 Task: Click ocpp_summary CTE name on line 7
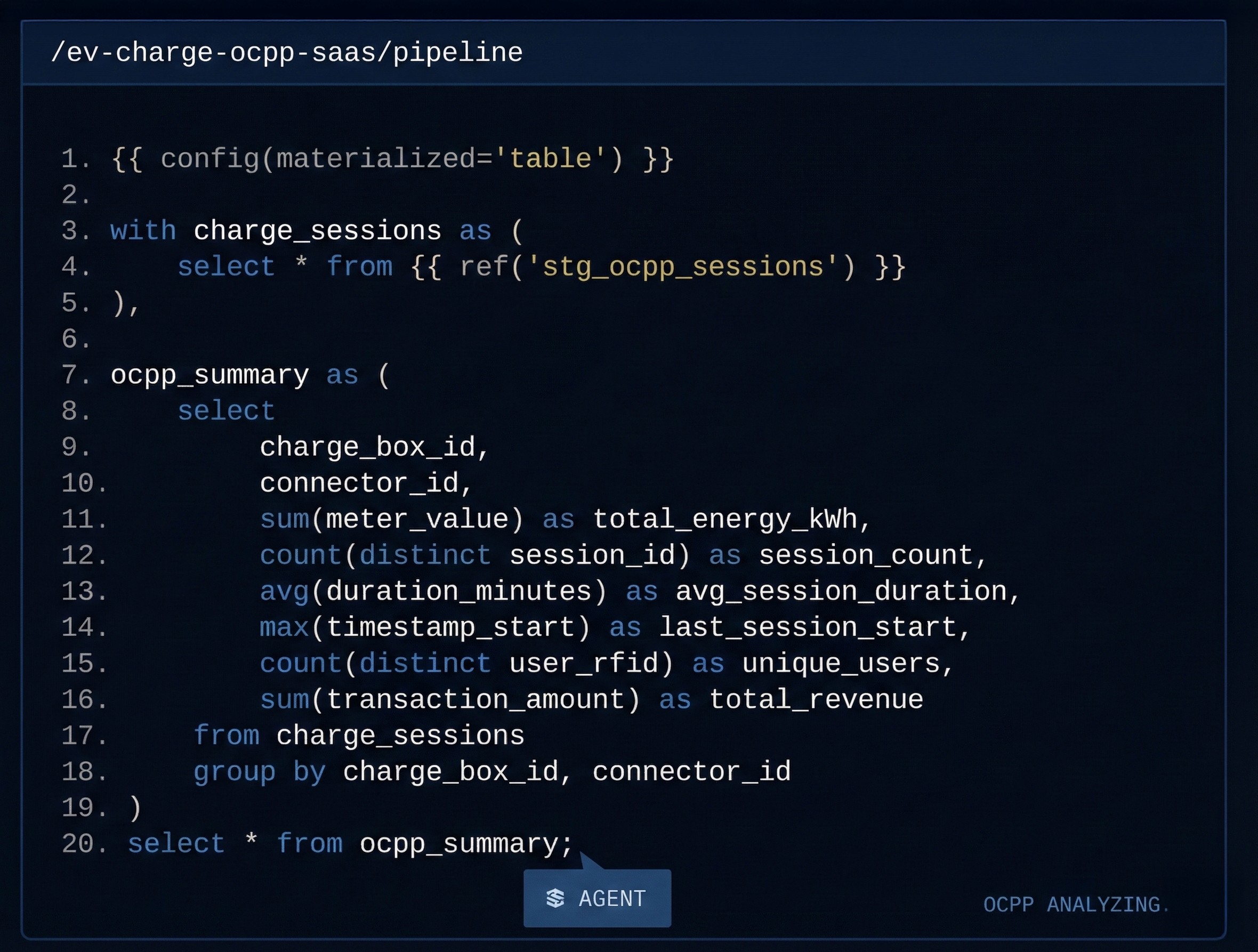tap(209, 375)
